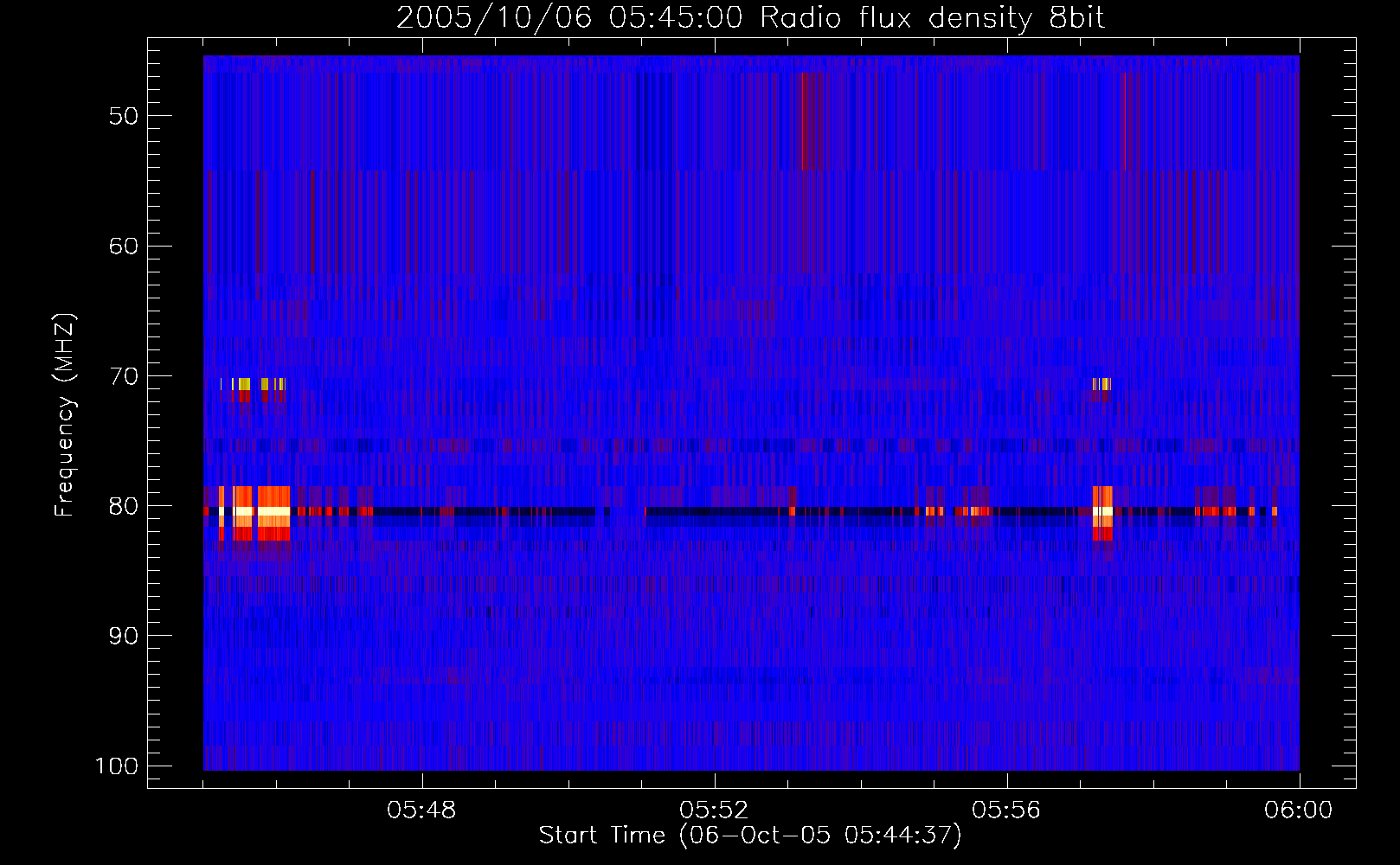This screenshot has width=1400, height=865.
Task: Select the 60 frequency tick label
Action: [x=124, y=246]
